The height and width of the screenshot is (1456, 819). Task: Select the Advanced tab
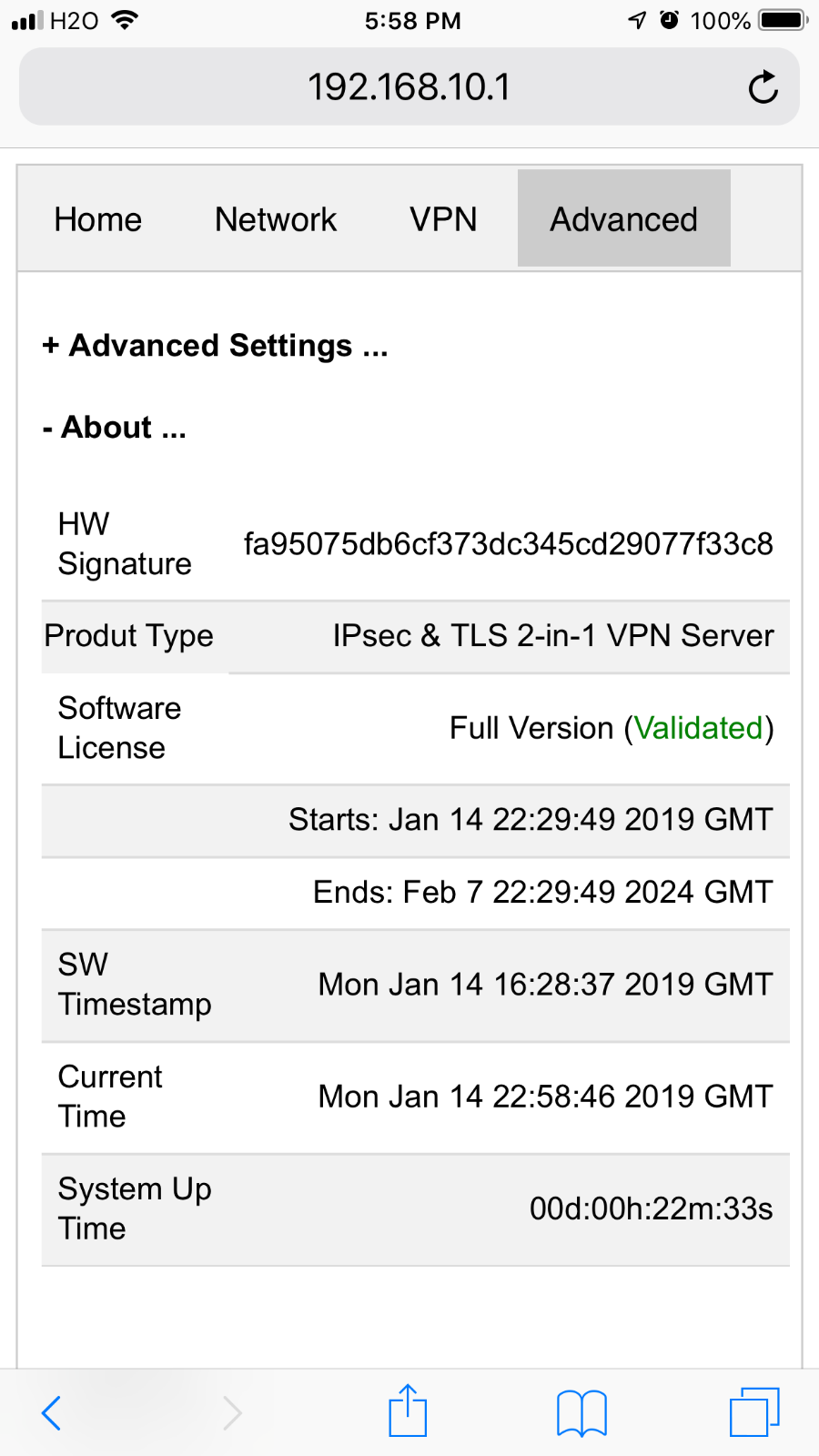coord(624,219)
